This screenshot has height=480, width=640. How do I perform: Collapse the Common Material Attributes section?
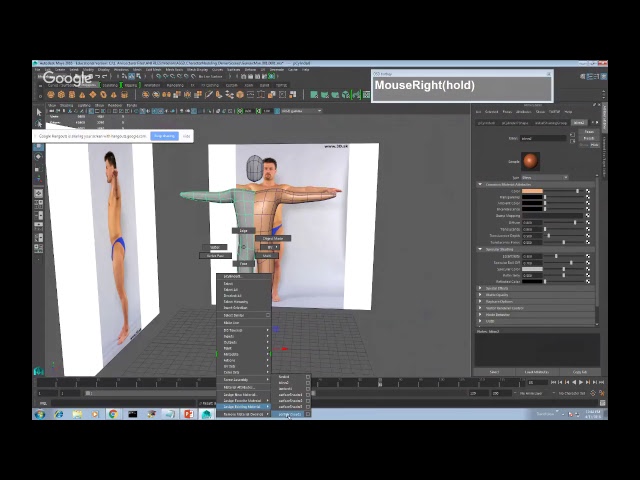tap(480, 184)
